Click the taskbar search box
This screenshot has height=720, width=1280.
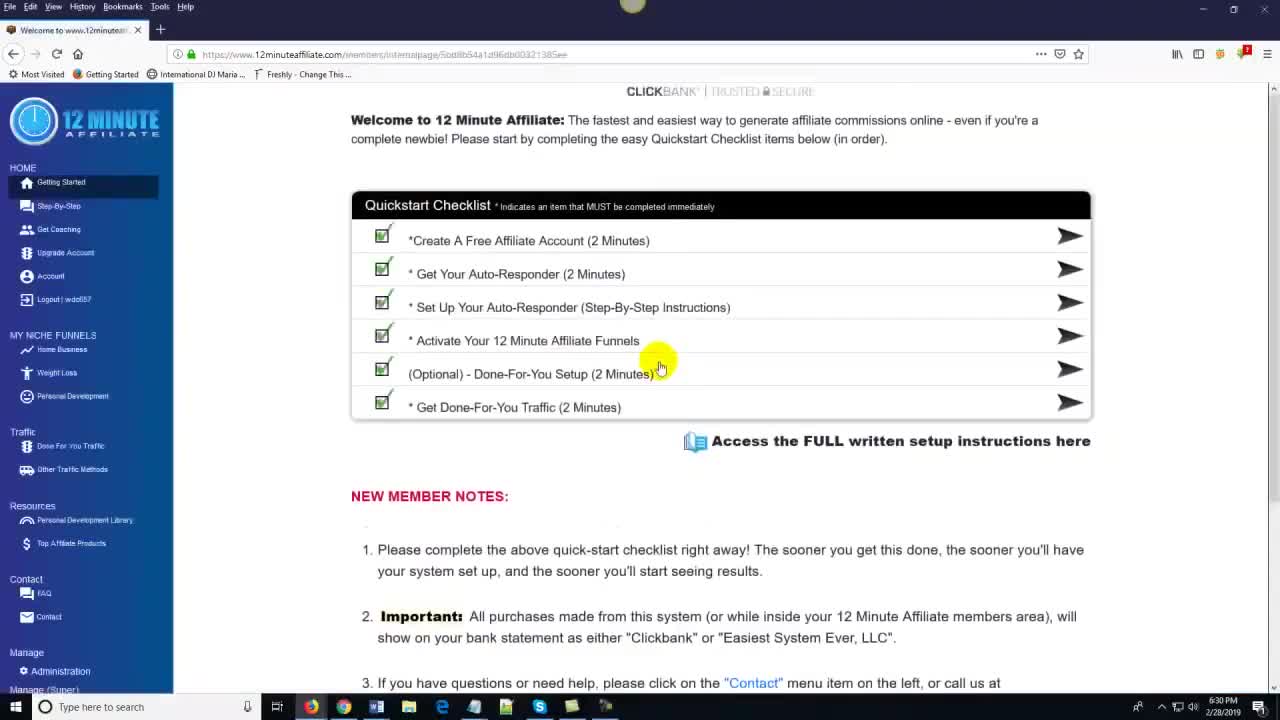145,707
